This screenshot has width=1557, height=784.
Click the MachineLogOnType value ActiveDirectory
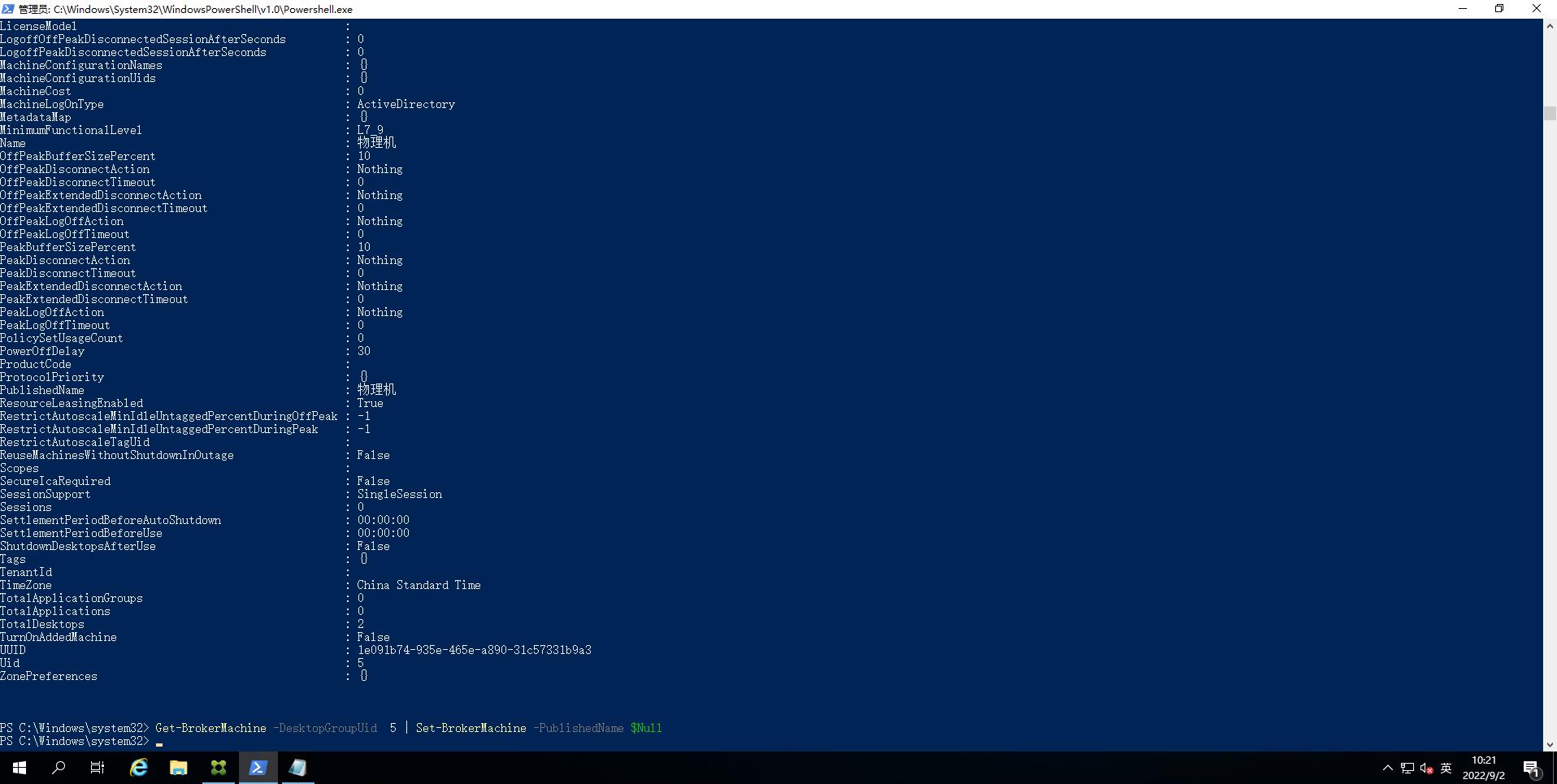406,104
